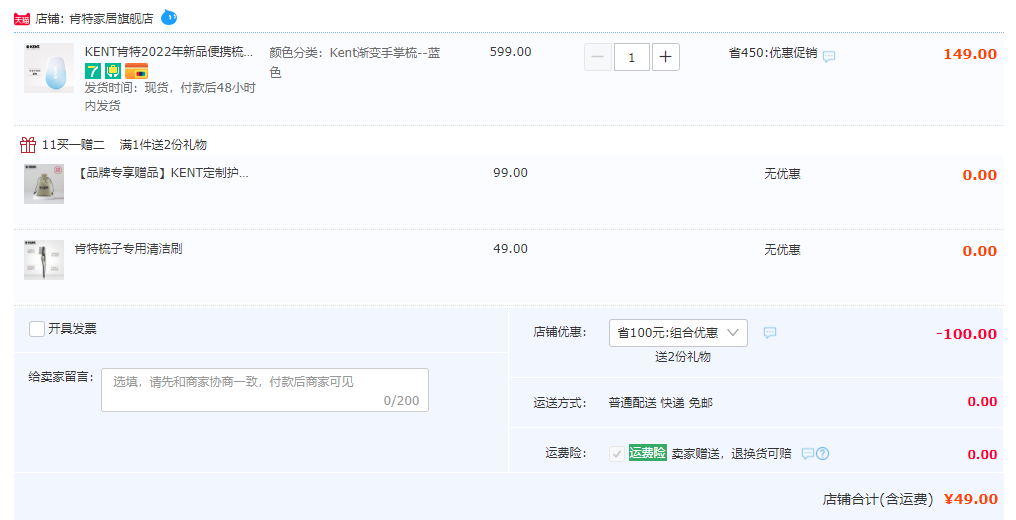Image resolution: width=1016 pixels, height=520 pixels.
Task: Click the 无优惠 text in 清洁刷 row
Action: point(782,249)
